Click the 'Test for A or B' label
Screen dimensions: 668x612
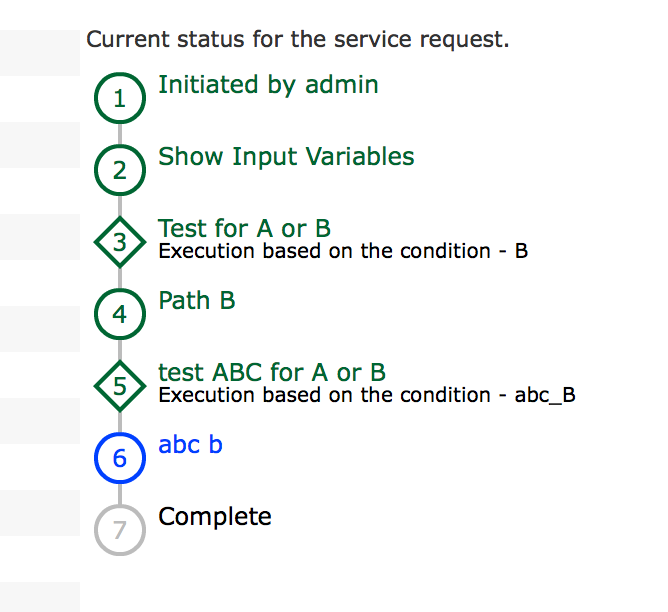244,228
